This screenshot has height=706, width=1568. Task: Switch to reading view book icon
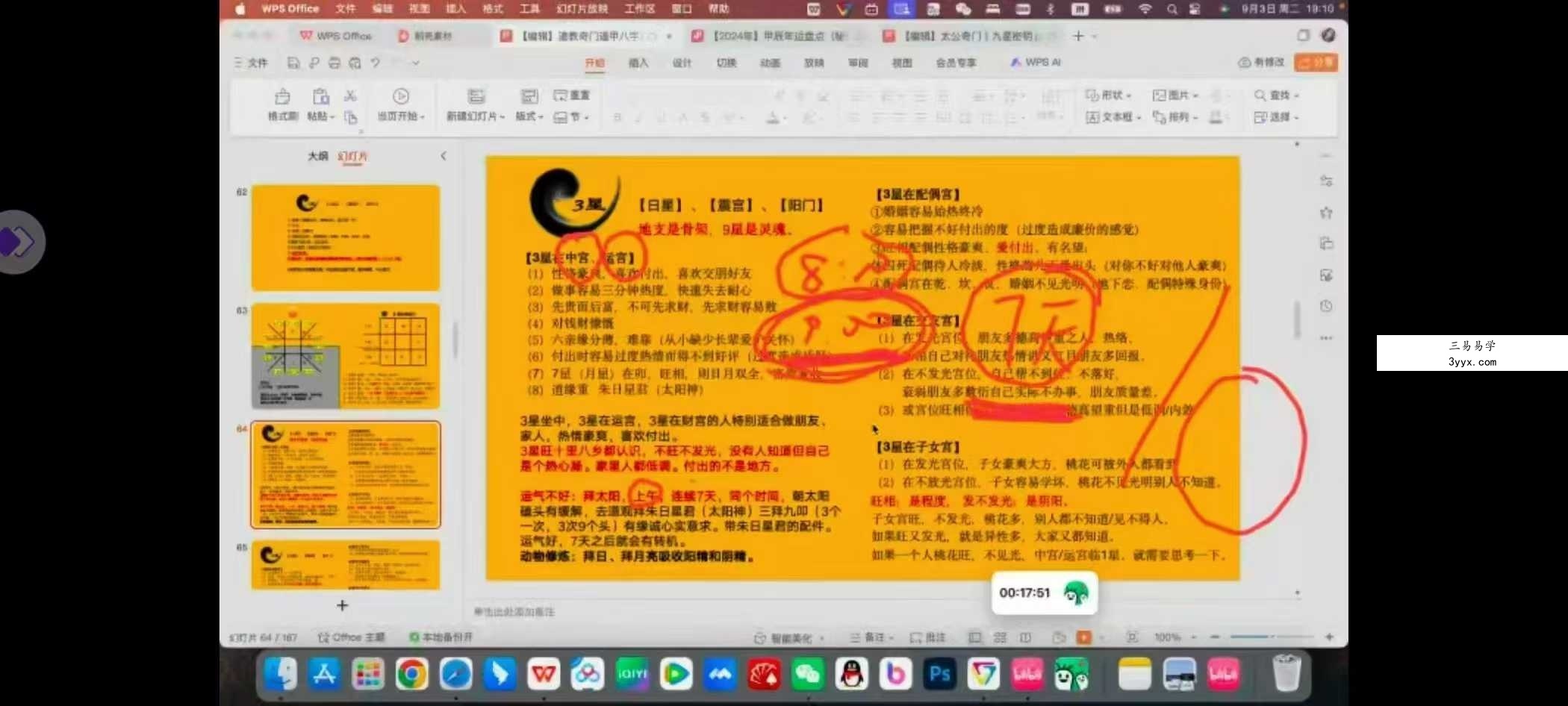point(1025,637)
